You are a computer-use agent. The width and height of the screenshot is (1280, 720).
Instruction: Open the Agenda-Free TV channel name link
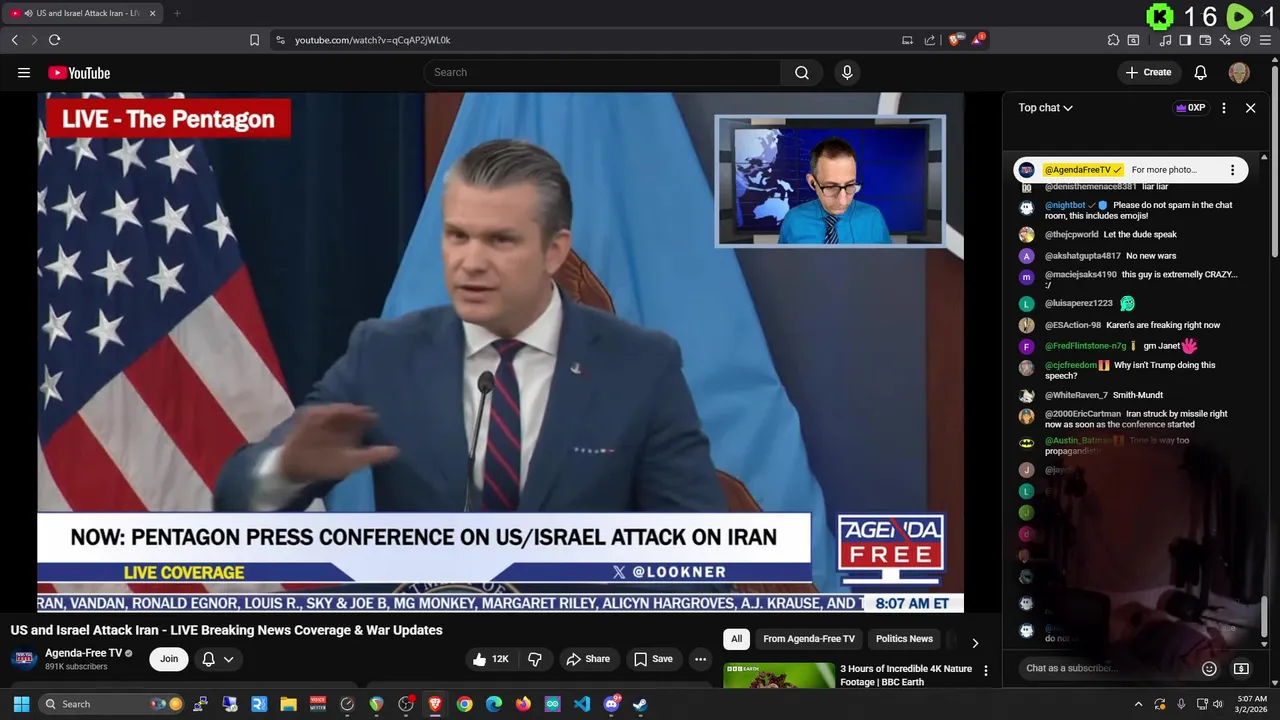tap(83, 653)
